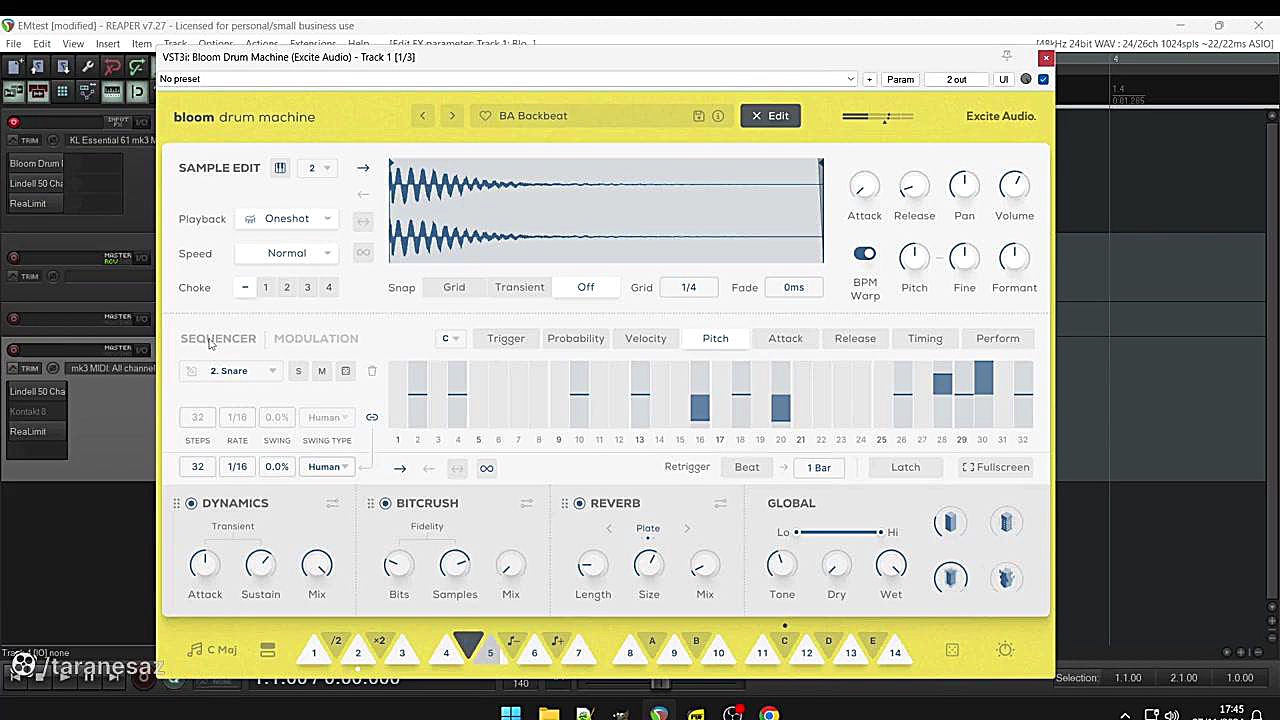Select forward arrow sample direction in Sample Edit

tap(363, 168)
